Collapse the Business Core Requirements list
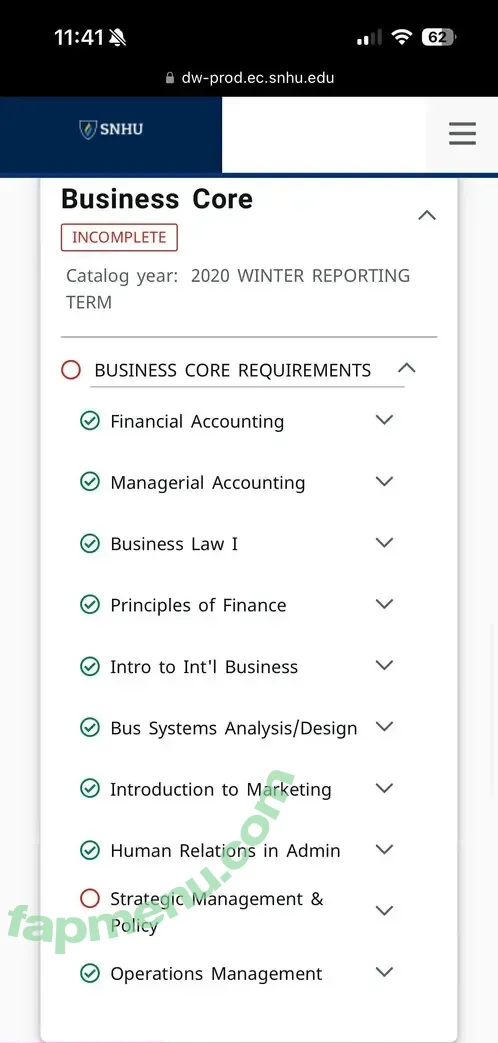Screen dimensions: 498x1043 pos(406,368)
